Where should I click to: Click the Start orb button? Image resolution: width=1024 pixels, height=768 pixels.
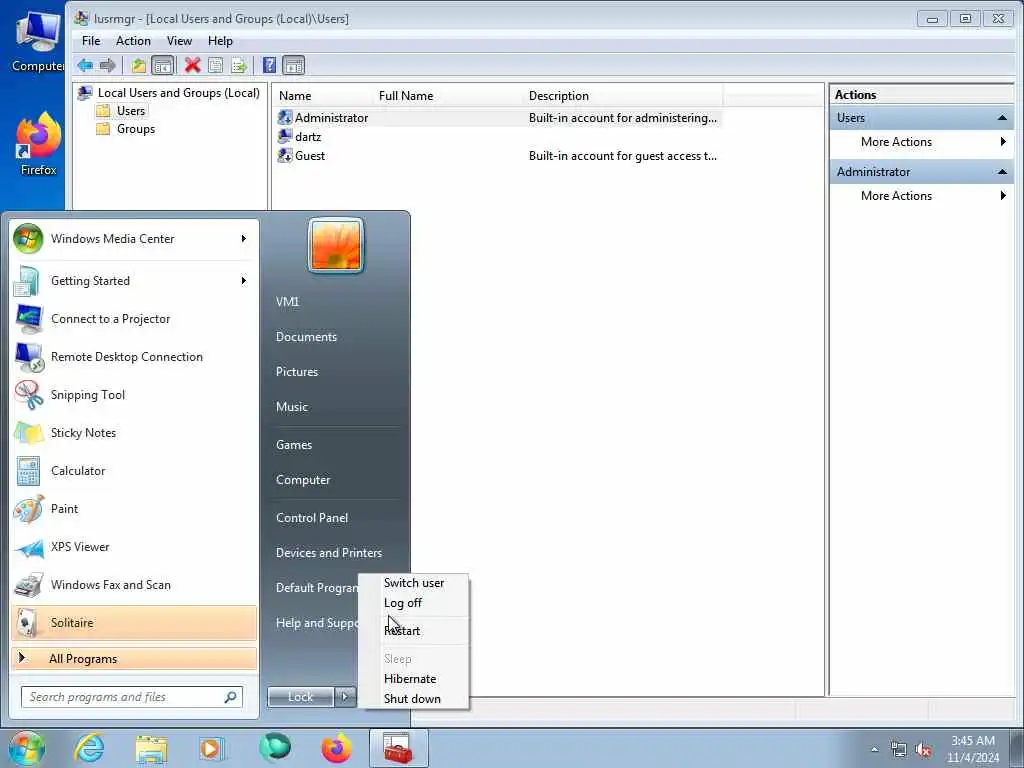pos(26,748)
